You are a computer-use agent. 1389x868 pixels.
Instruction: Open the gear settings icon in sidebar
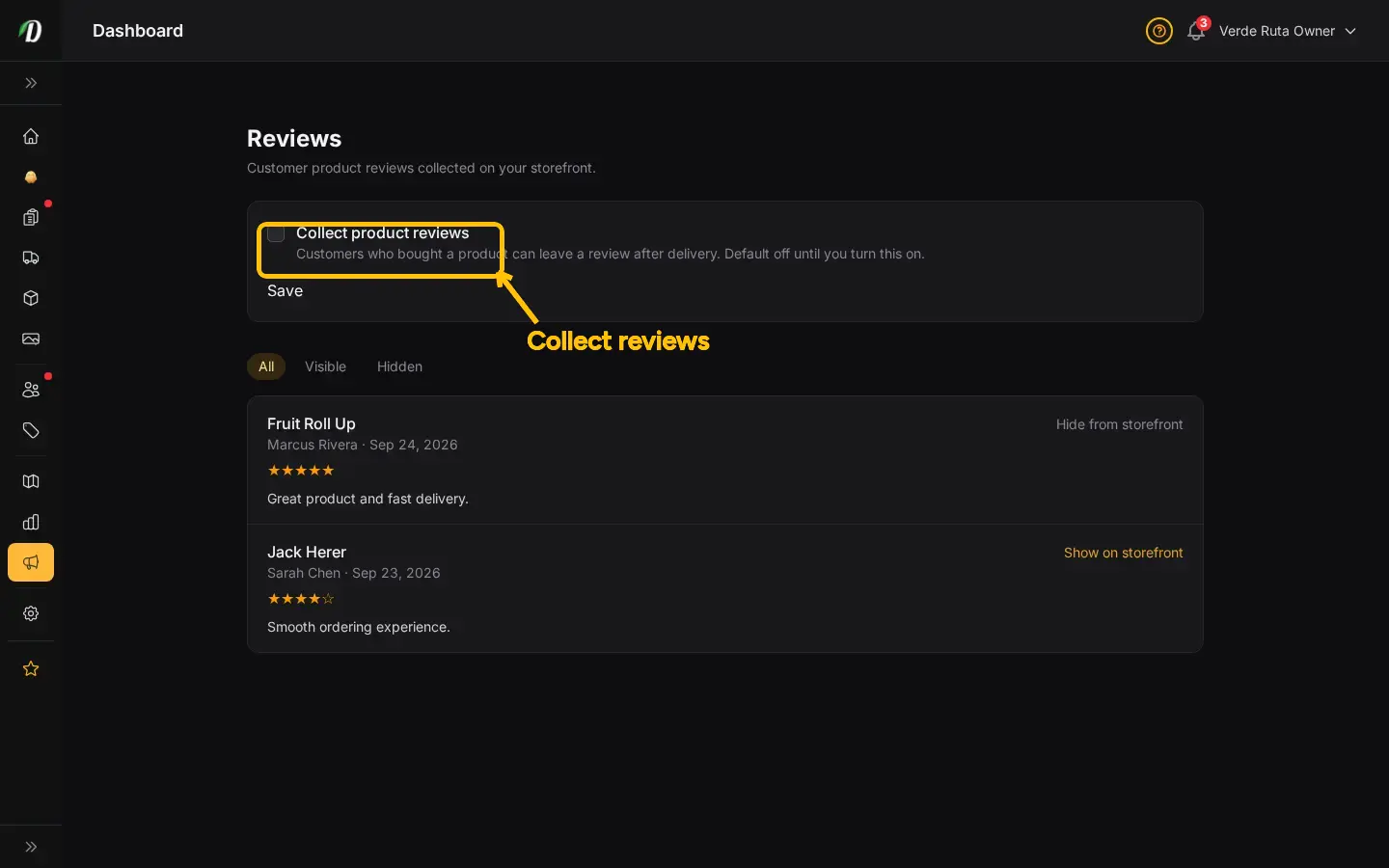[31, 613]
